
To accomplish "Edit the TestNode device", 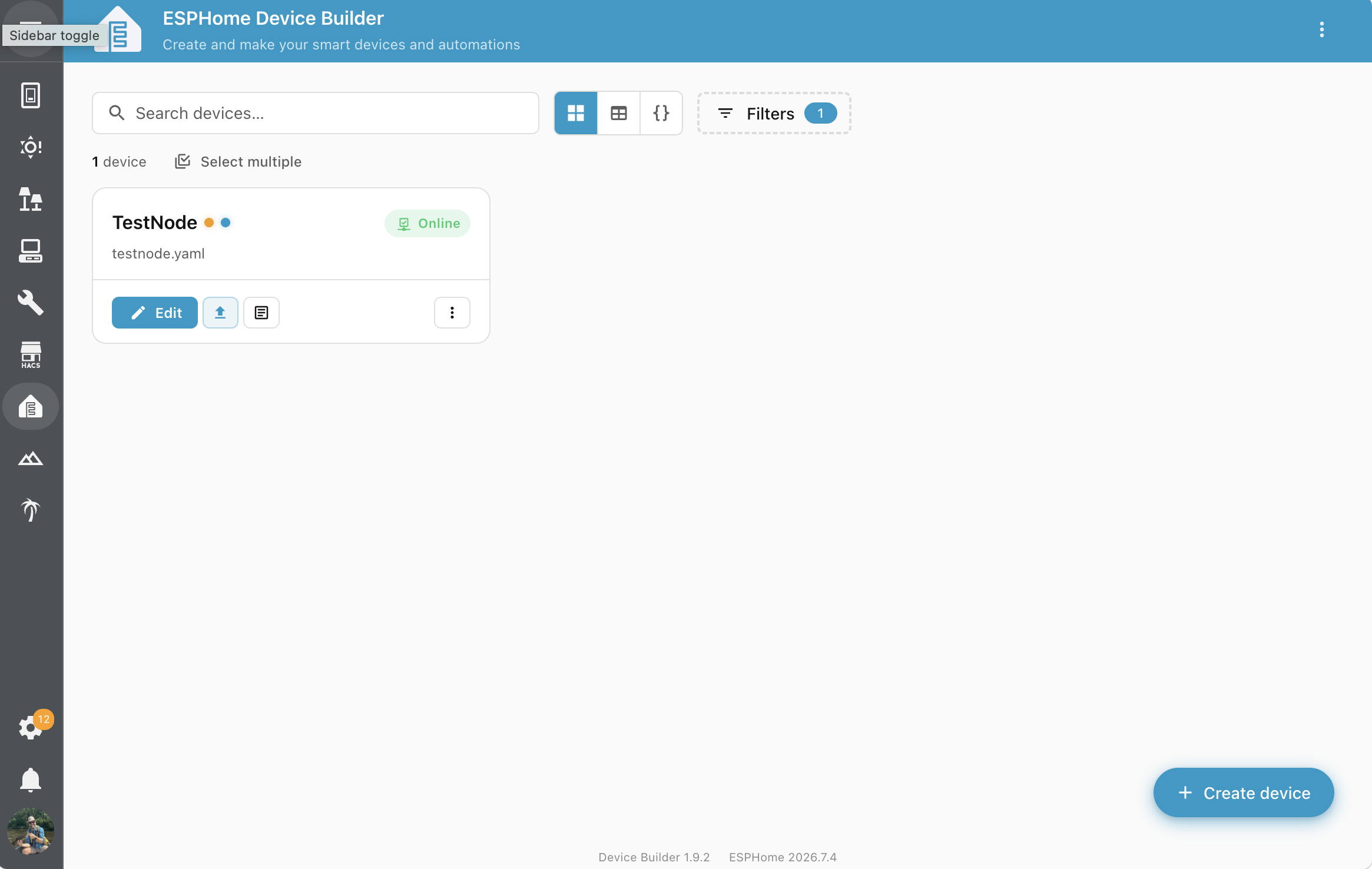I will point(155,313).
